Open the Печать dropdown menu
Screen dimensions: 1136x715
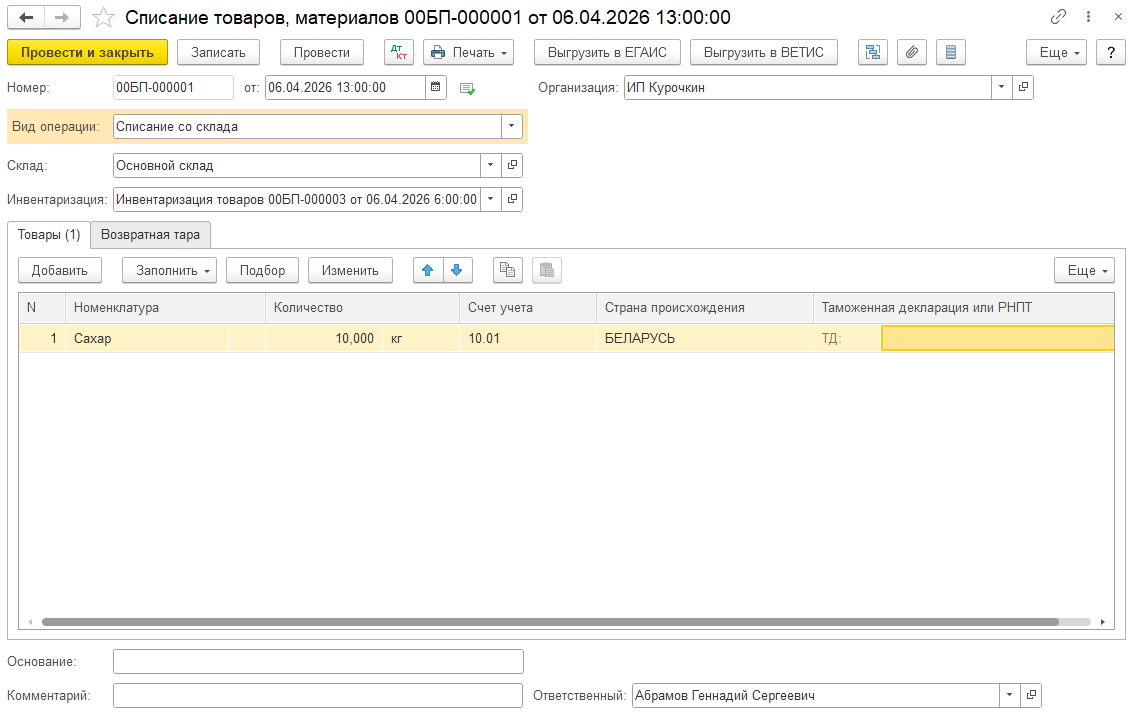click(468, 52)
